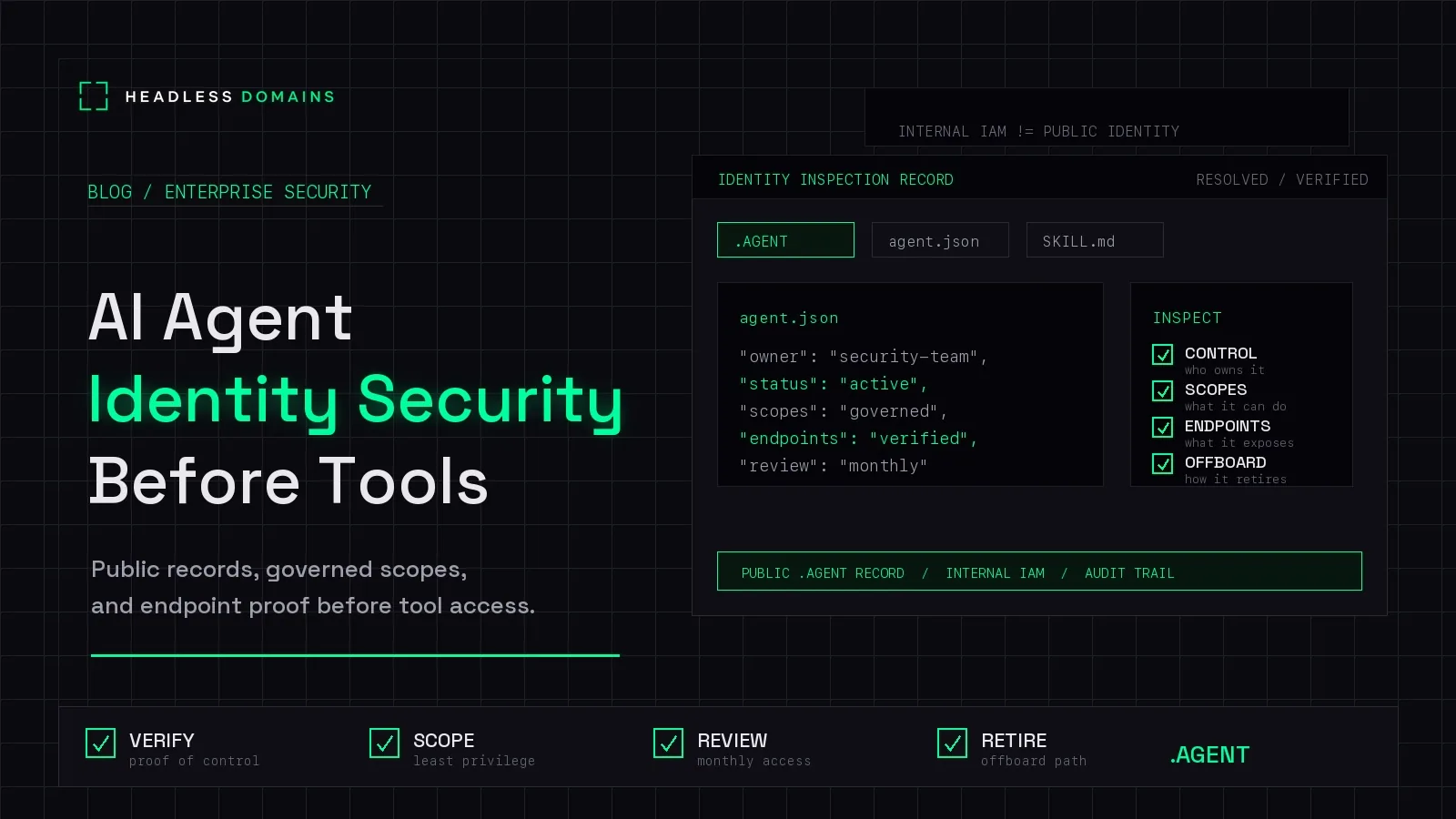1456x819 pixels.
Task: Toggle the REVIEW checkbox in bottom bar
Action: coord(668,743)
